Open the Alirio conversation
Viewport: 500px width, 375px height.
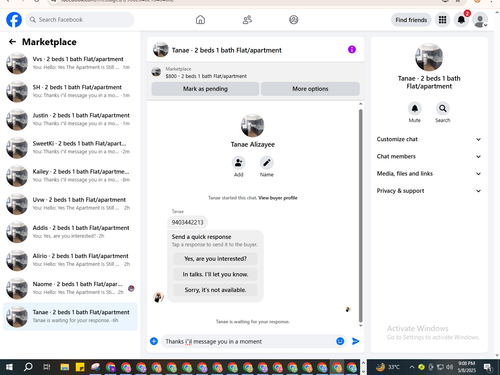coord(70,260)
